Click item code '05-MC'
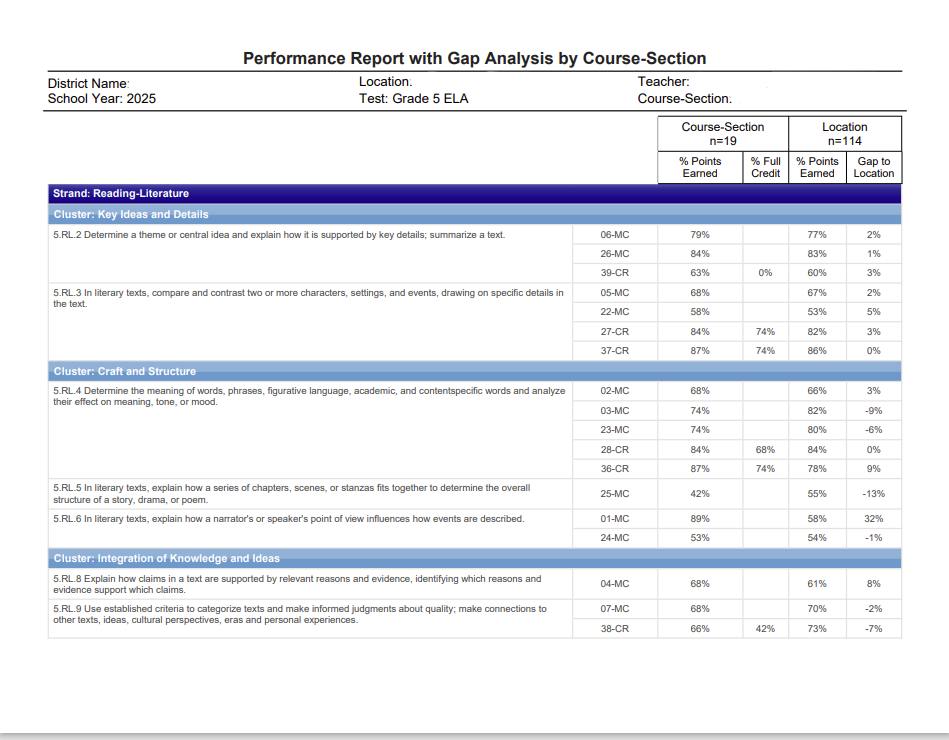Viewport: 949px width, 740px height. [614, 292]
